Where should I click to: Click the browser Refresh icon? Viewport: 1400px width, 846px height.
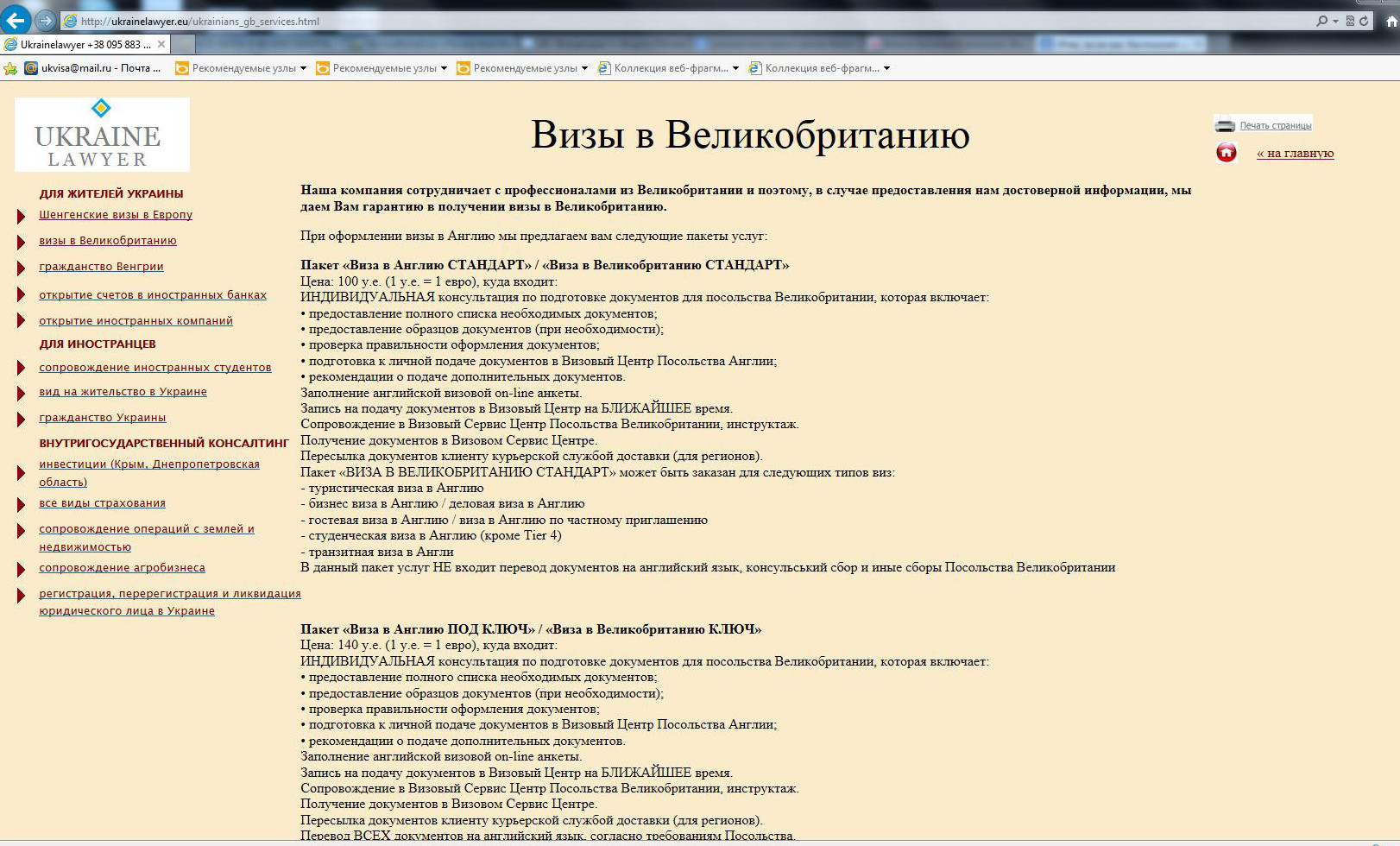(1362, 21)
